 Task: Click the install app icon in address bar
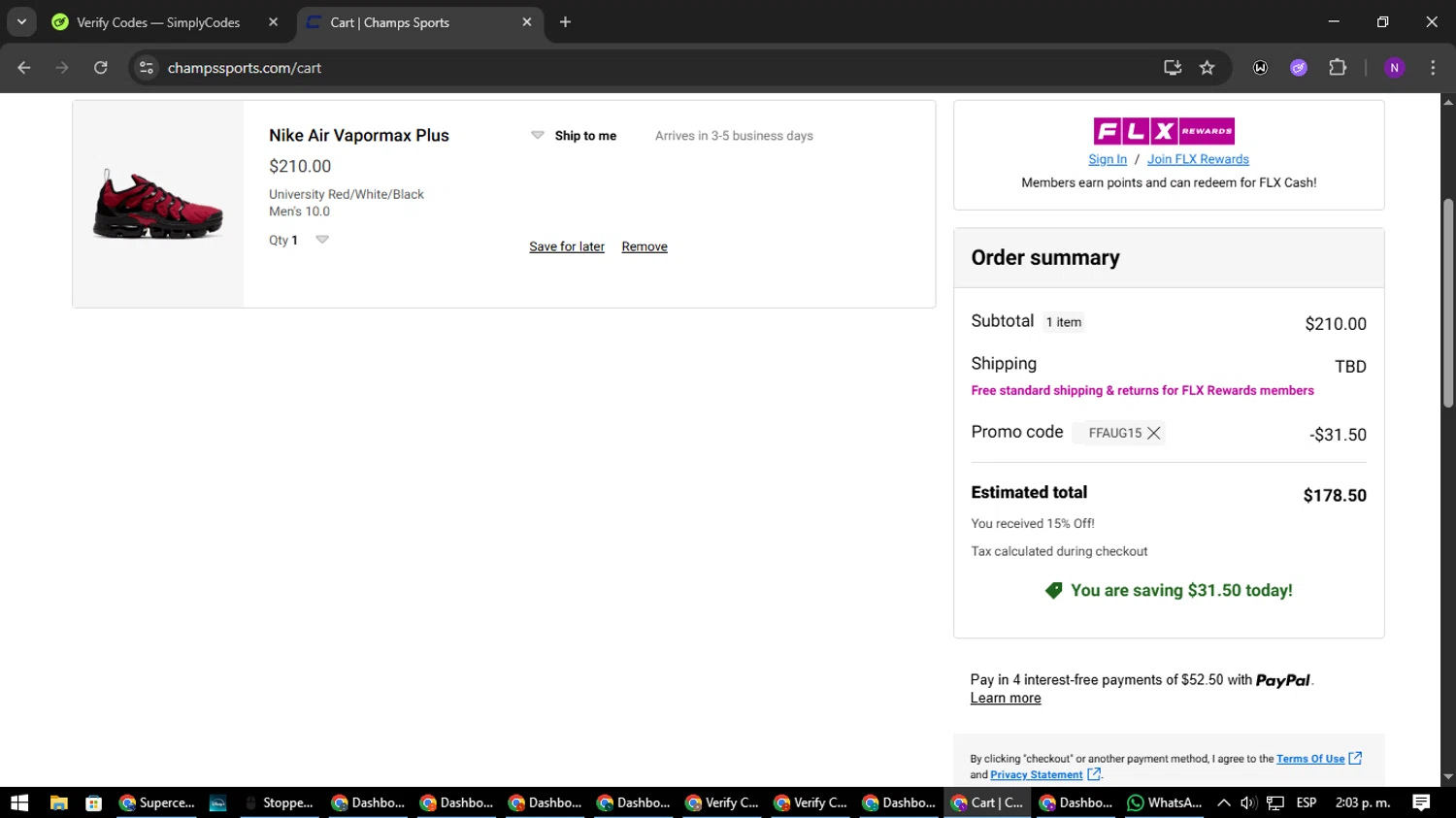click(x=1173, y=68)
